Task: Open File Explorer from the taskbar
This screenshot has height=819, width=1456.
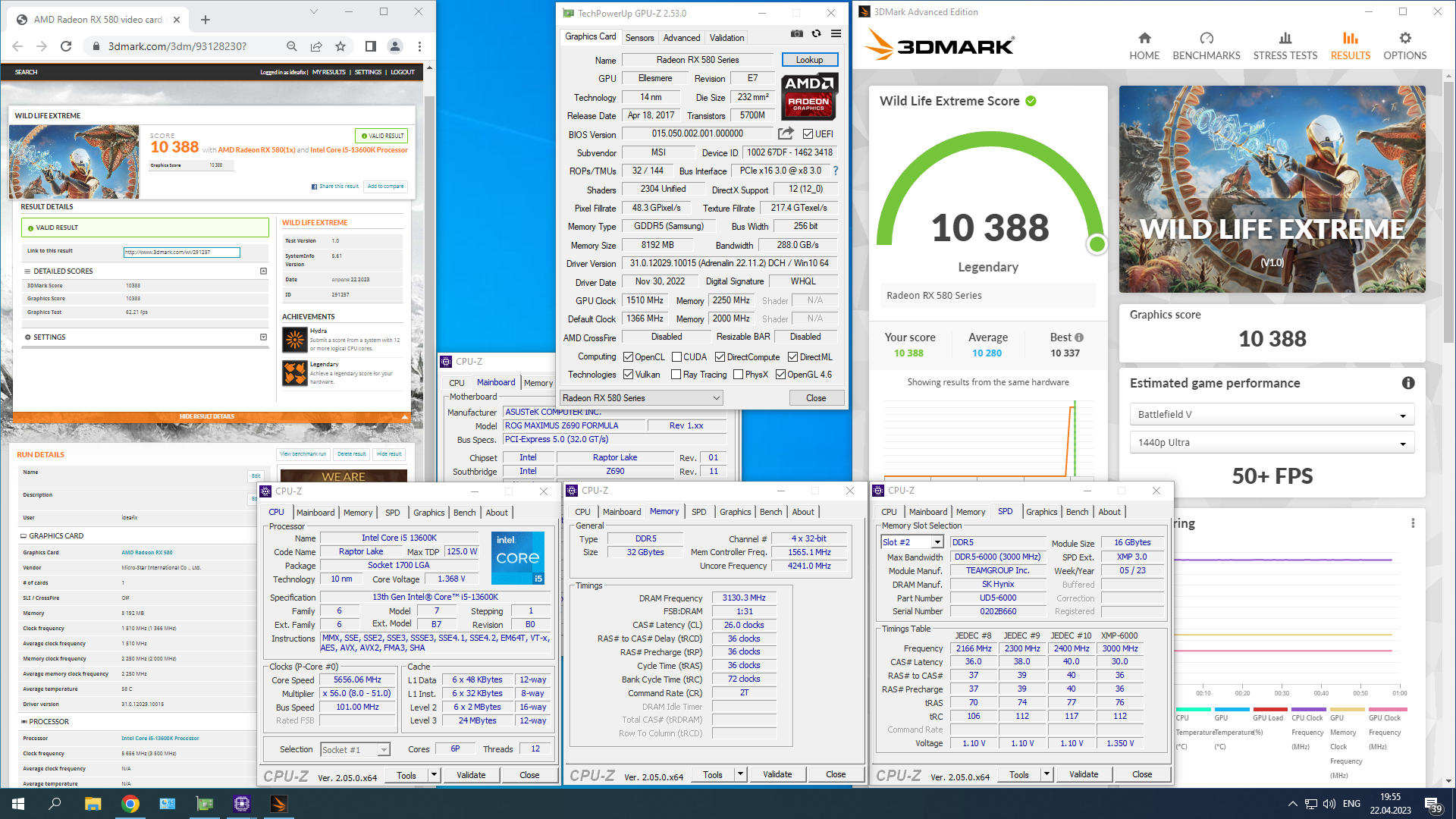Action: click(x=93, y=804)
